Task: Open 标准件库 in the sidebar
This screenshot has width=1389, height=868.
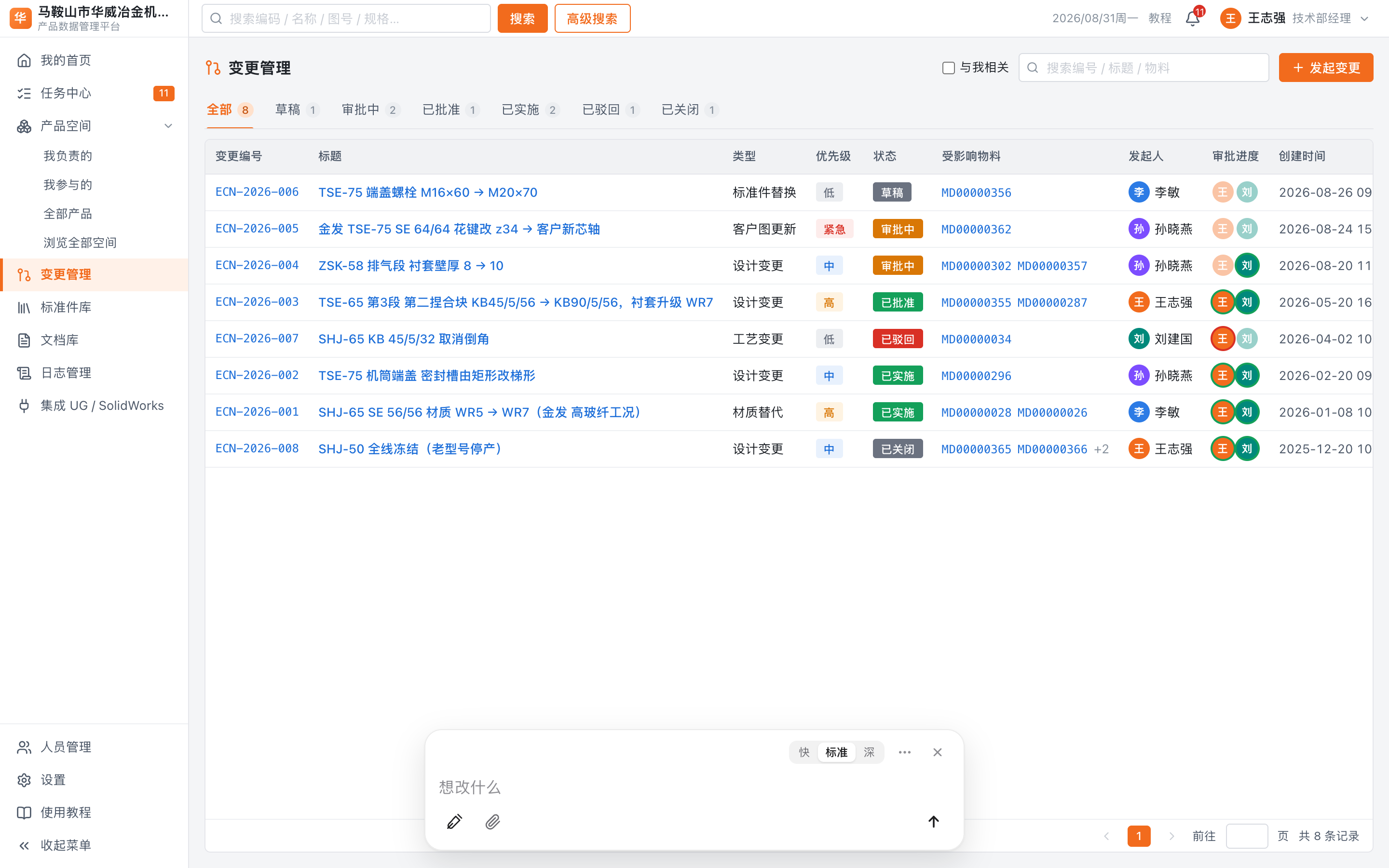Action: 94,307
